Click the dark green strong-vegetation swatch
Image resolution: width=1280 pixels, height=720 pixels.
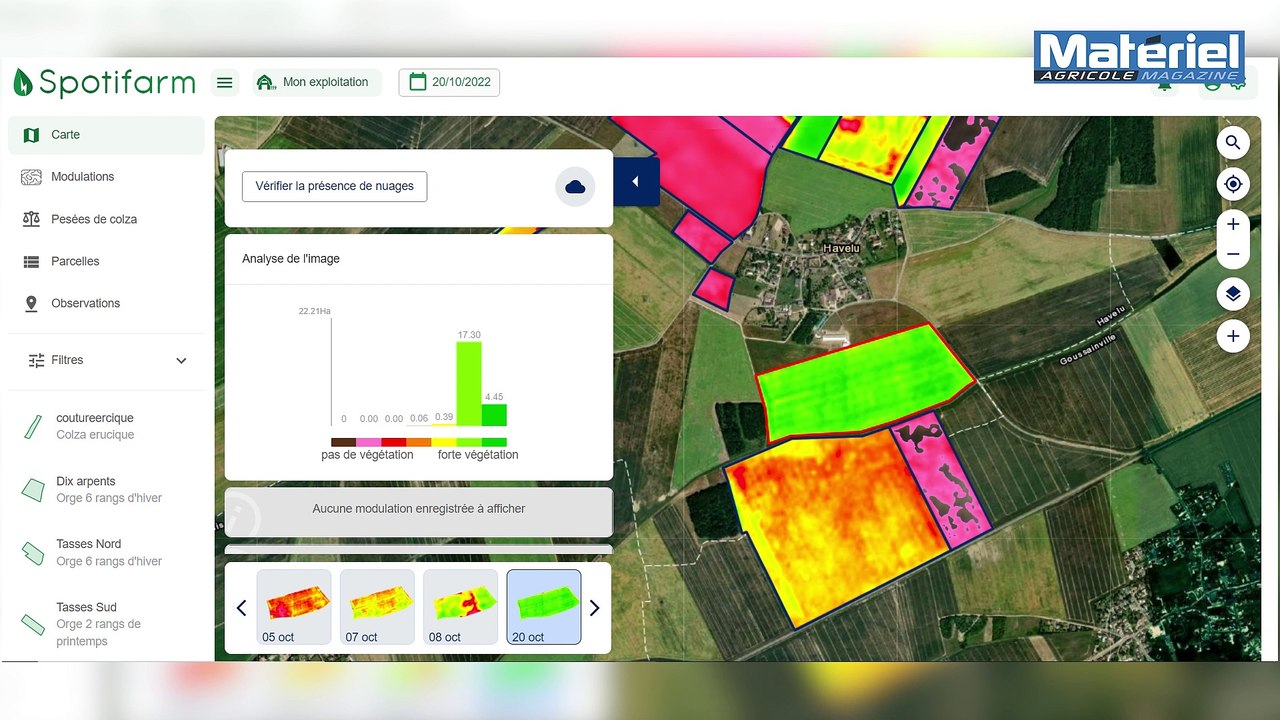494,442
